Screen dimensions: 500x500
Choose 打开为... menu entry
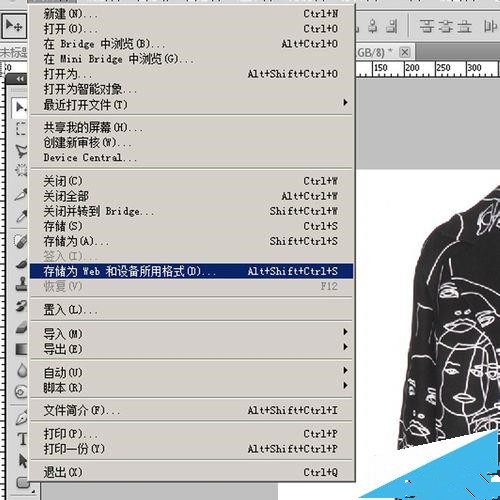(191, 74)
